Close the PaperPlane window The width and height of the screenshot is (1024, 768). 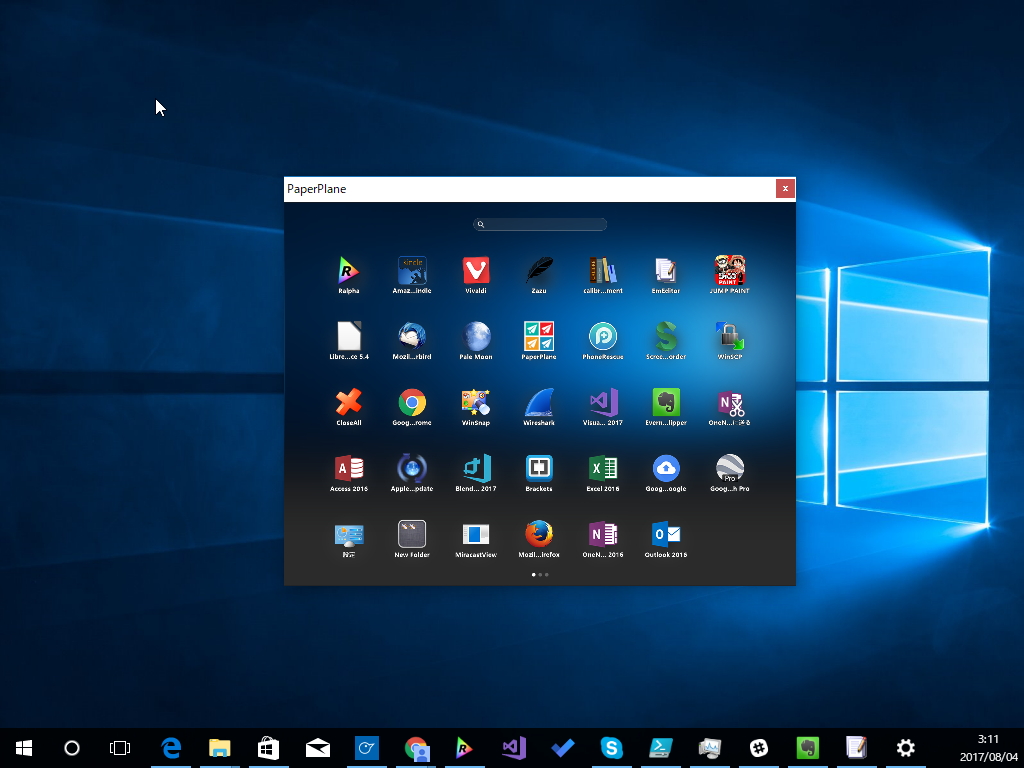(785, 189)
